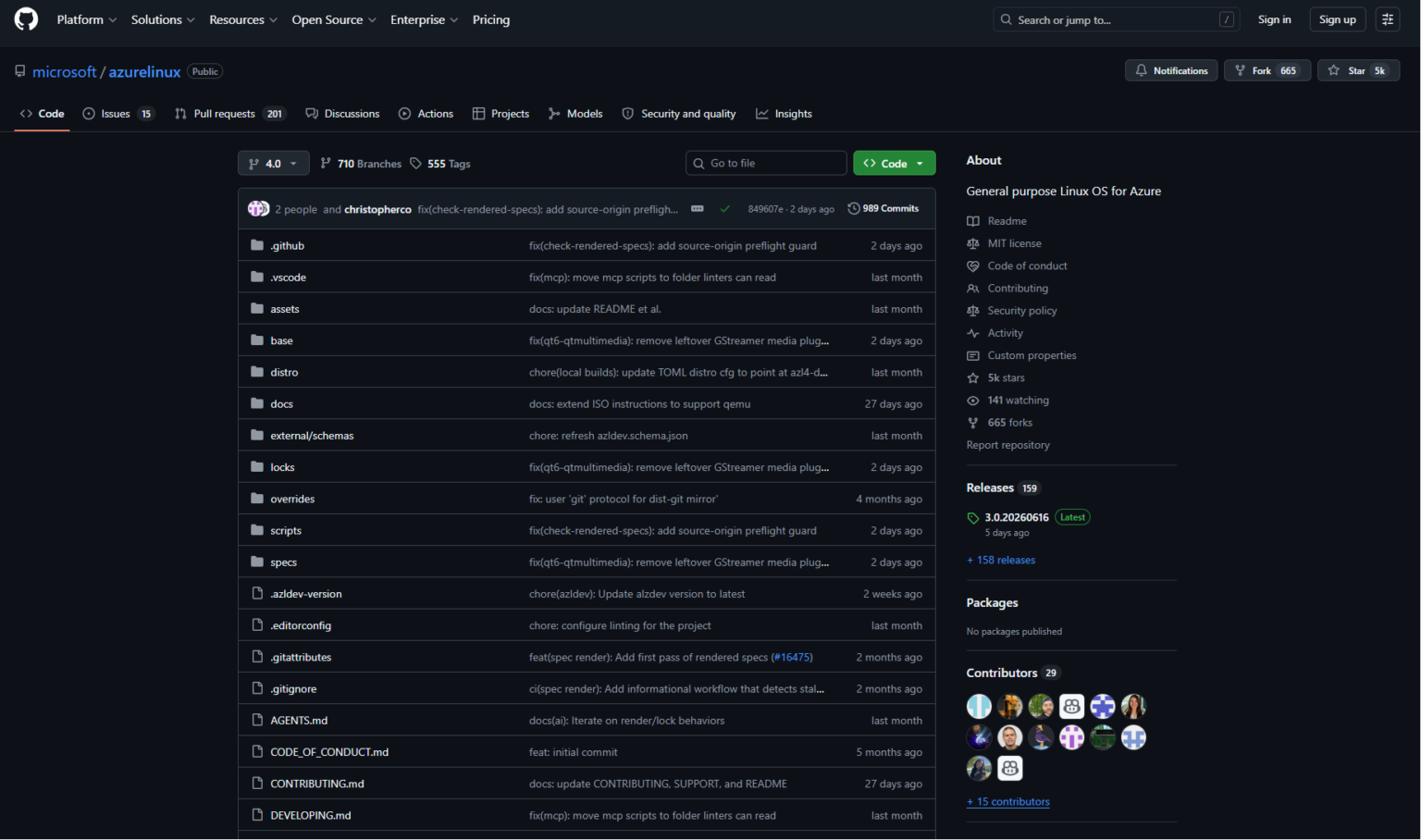Open the 555 Tags icon link
The image size is (1421, 840).
[x=415, y=164]
